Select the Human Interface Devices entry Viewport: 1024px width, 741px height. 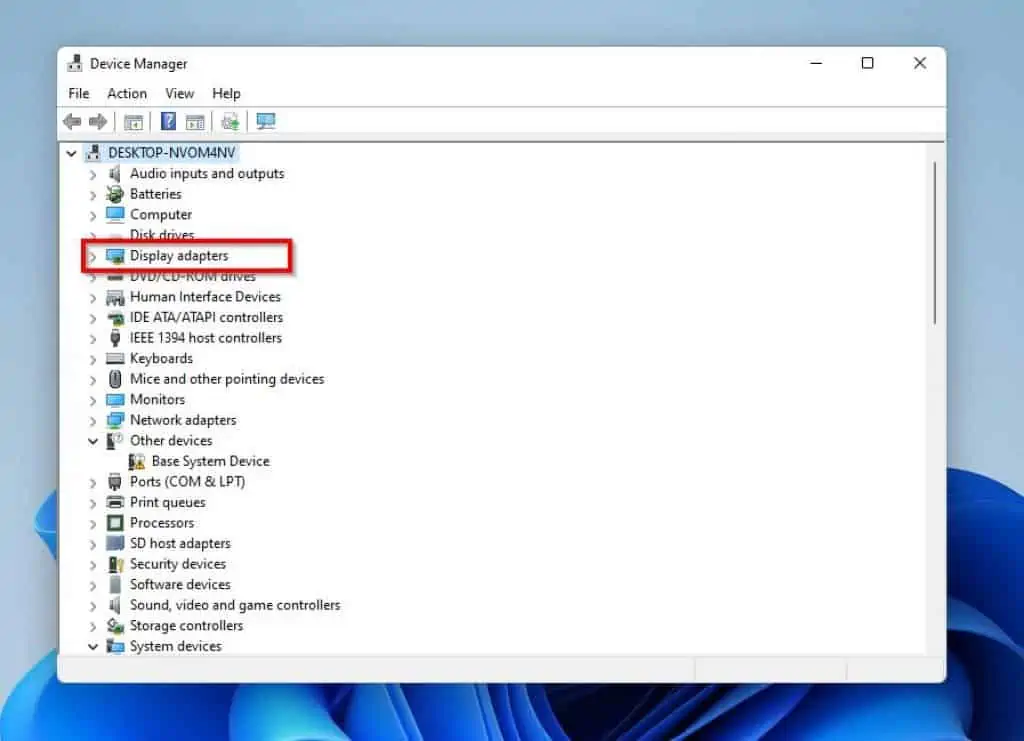(x=205, y=296)
